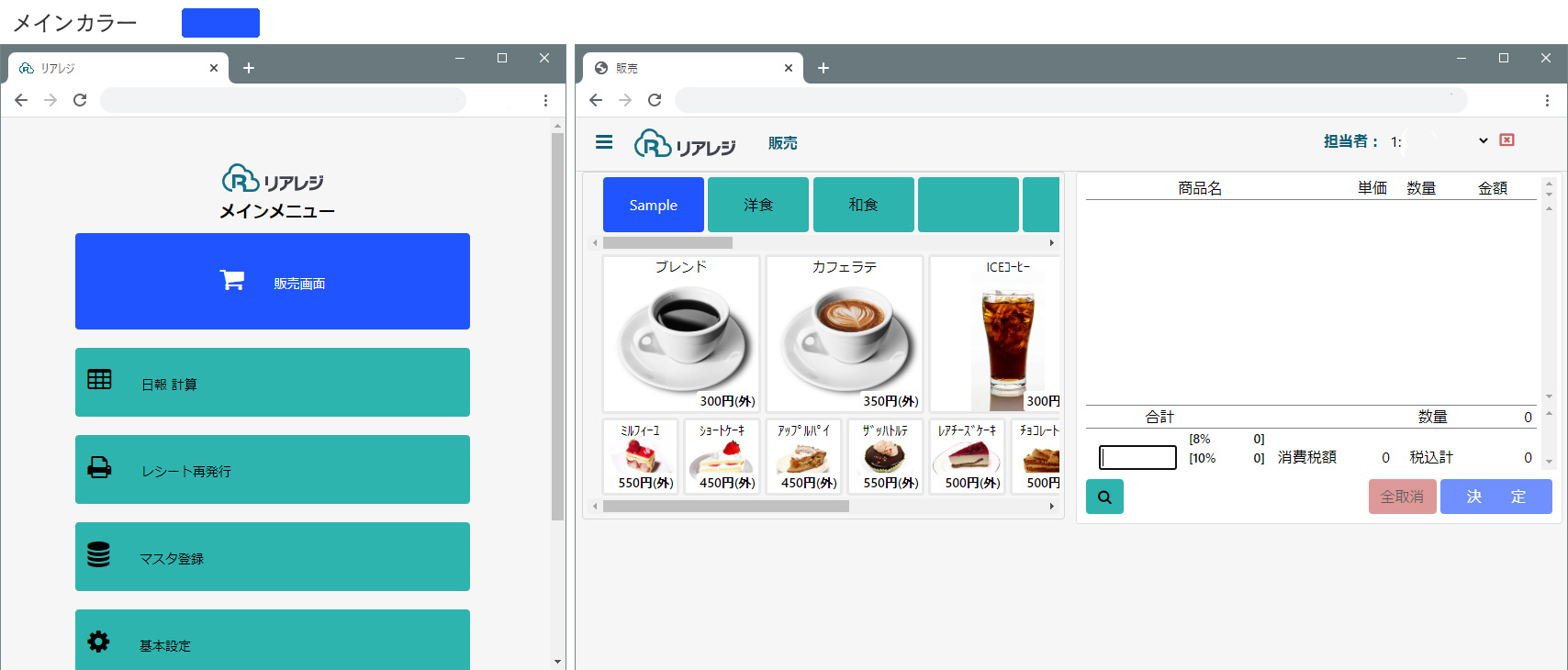
Task: Click the database icon for マスタ登録
Action: 98,554
